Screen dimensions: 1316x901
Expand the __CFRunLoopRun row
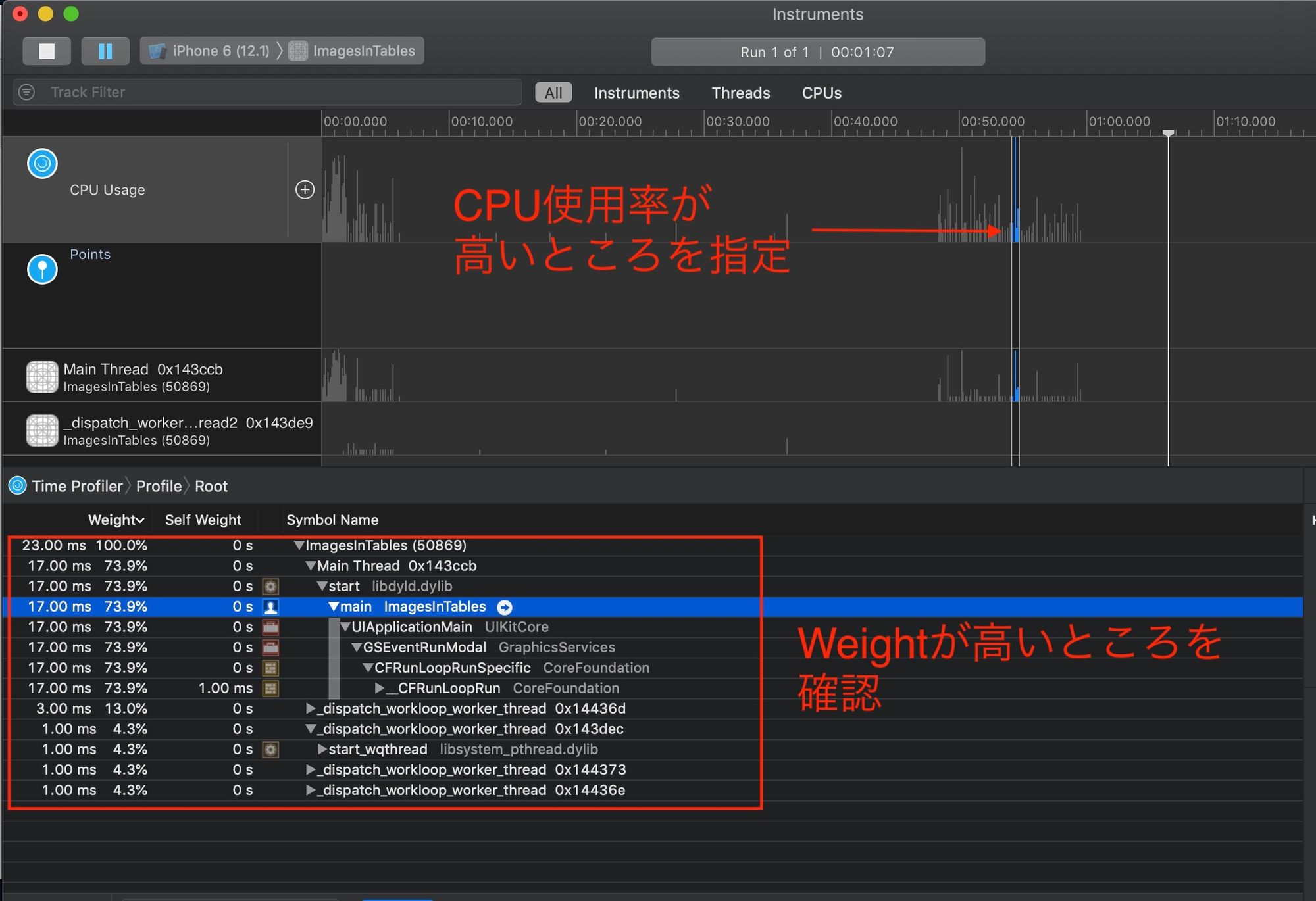(379, 688)
